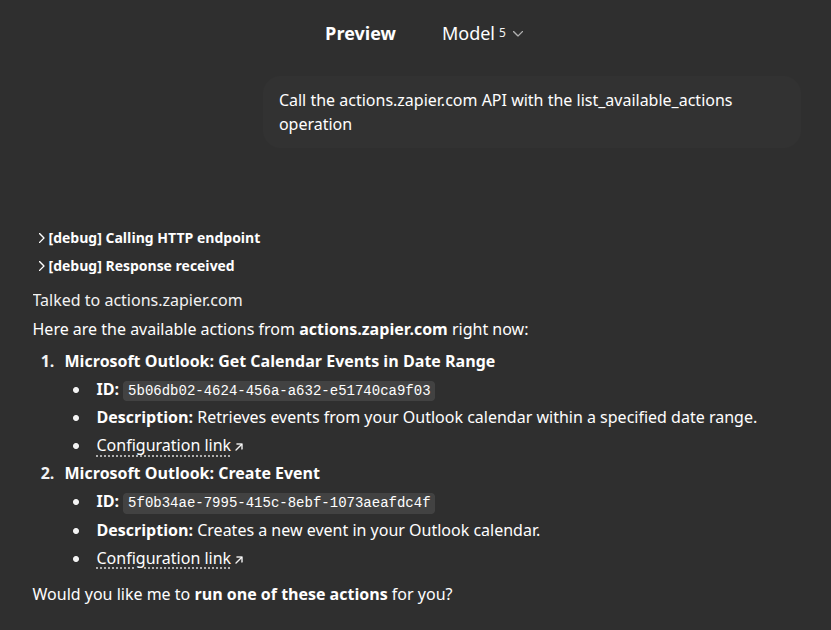Screen dimensions: 831x630
Task: Switch to the Preview tab
Action: point(360,33)
